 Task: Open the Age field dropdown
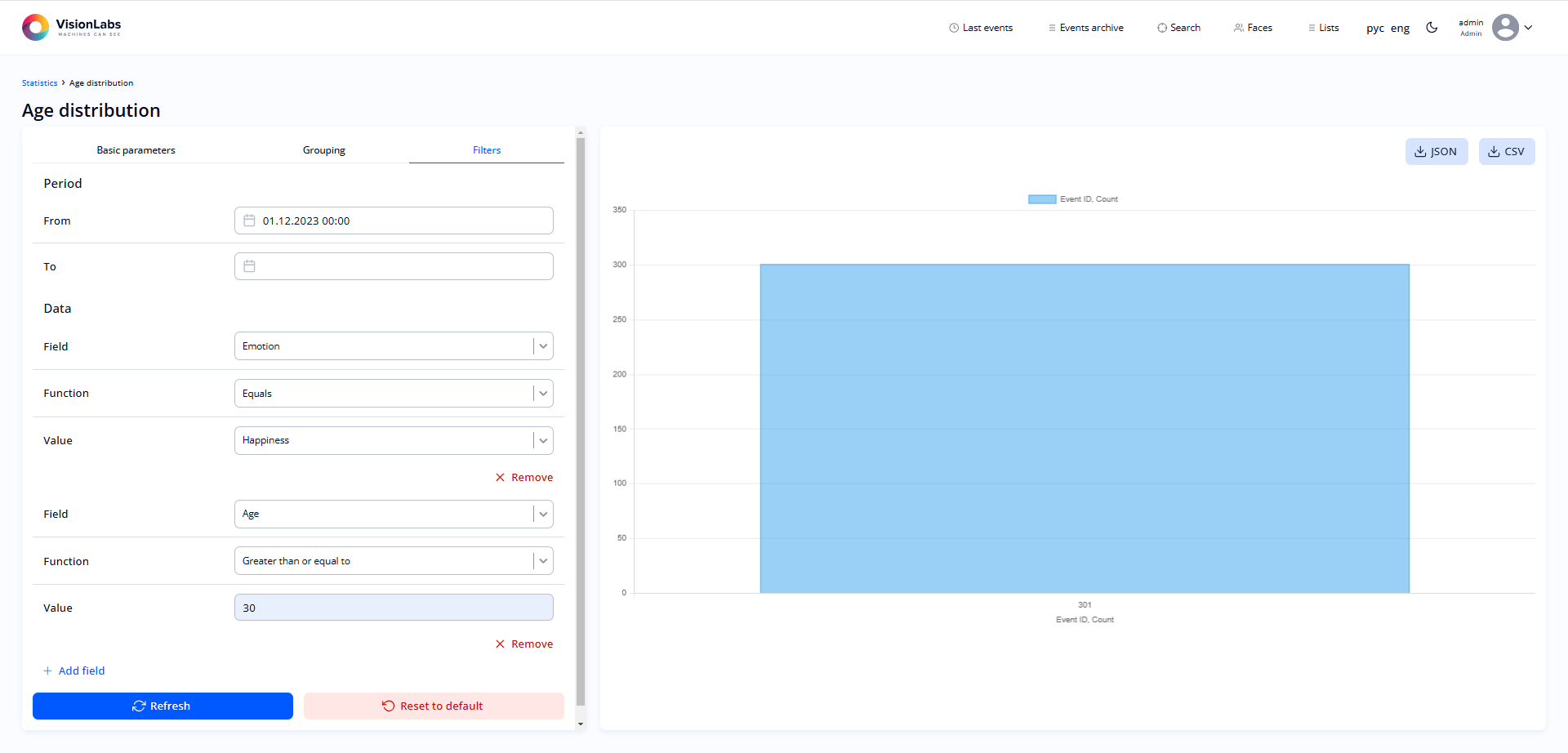tap(394, 514)
